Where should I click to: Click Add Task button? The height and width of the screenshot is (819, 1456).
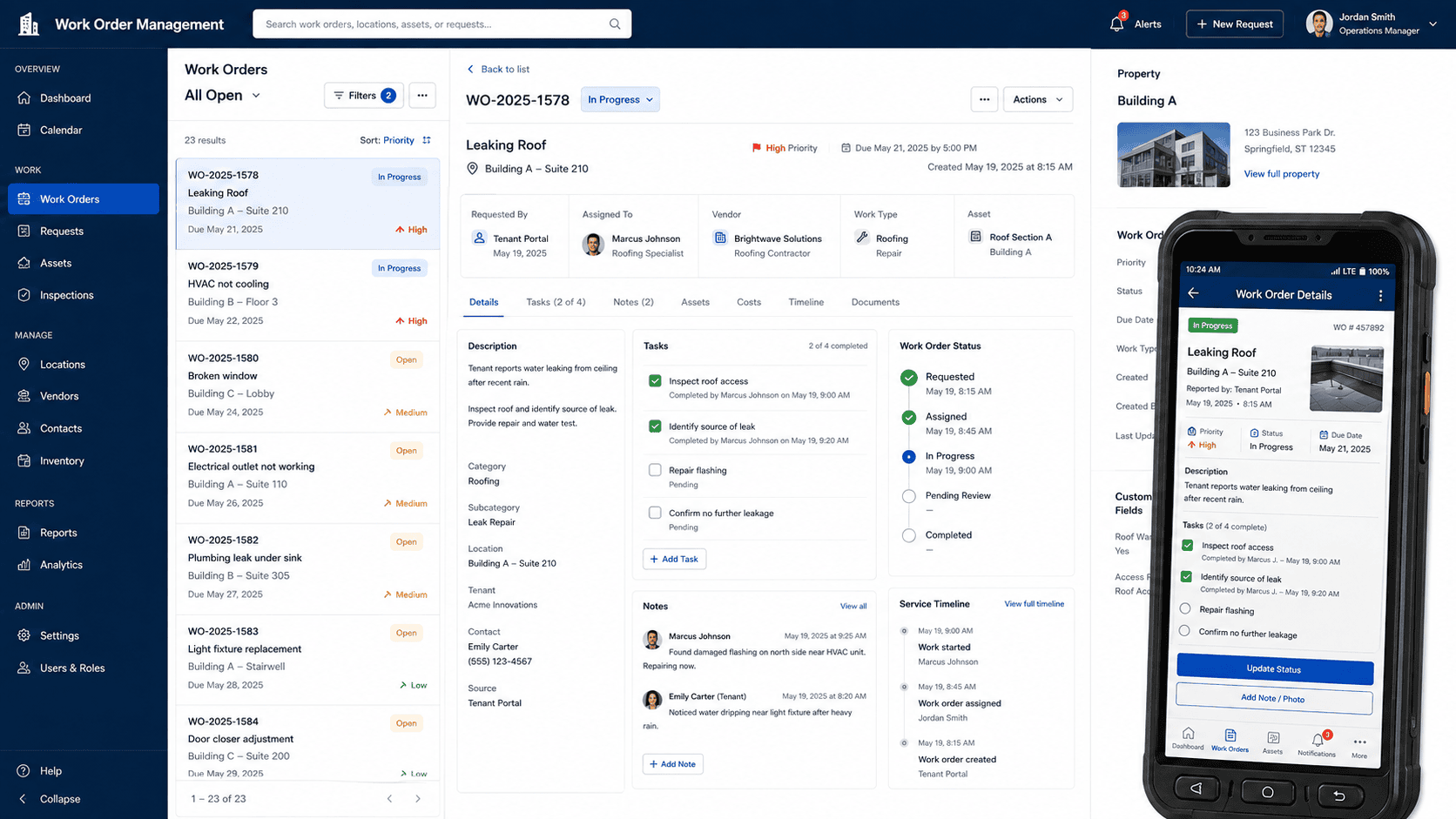tap(674, 559)
